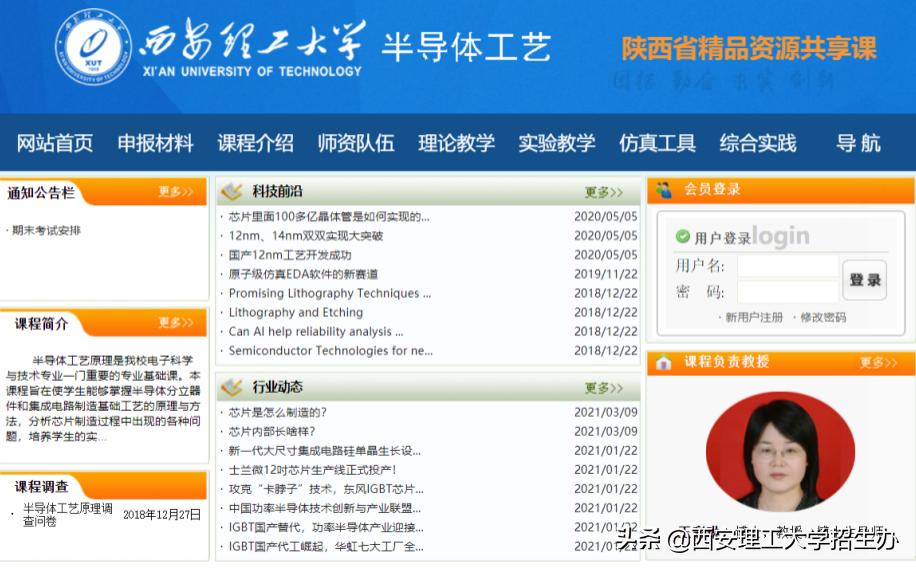
Task: Click the green check icon by 用户登录
Action: [682, 236]
